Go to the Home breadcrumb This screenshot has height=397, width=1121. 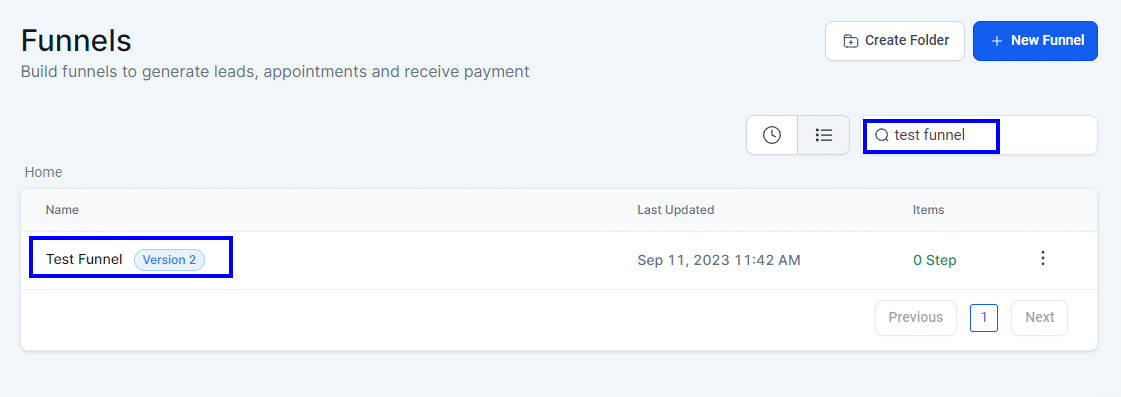43,172
